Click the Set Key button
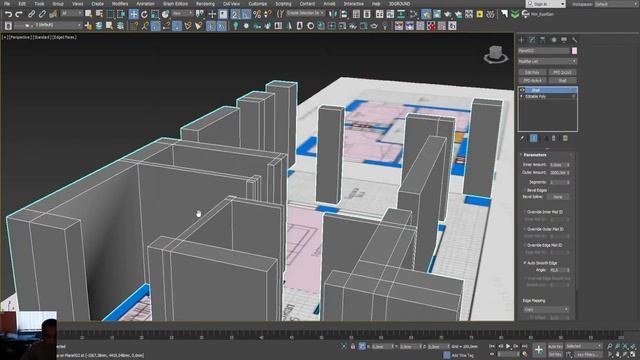Viewport: 640px width, 360px height. (x=555, y=355)
